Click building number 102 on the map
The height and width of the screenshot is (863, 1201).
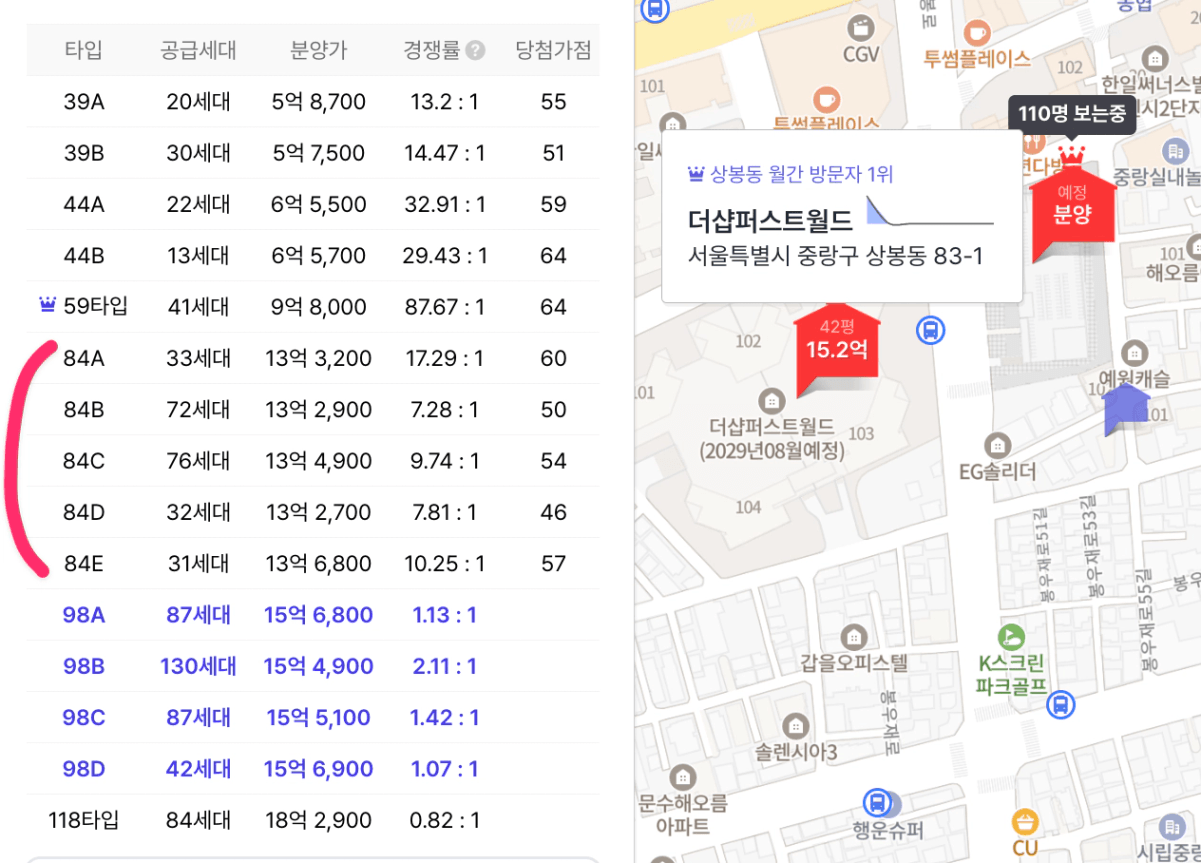point(748,341)
